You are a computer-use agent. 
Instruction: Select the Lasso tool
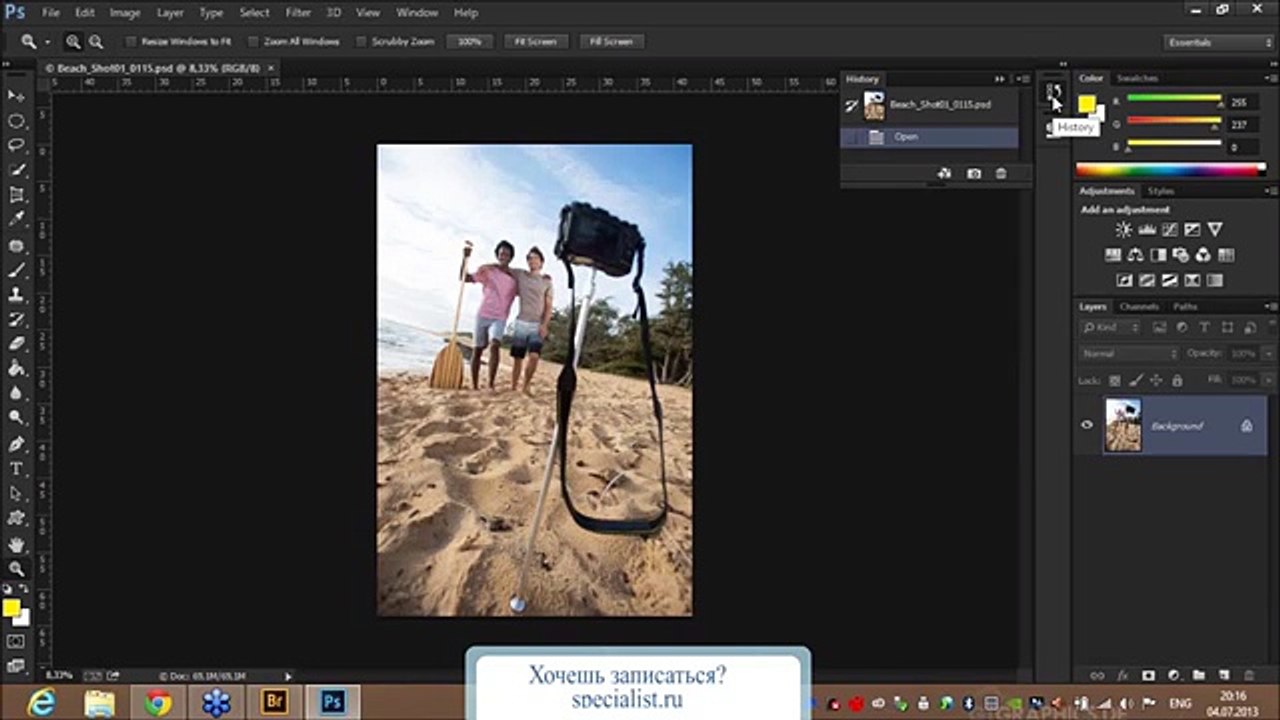click(x=16, y=146)
